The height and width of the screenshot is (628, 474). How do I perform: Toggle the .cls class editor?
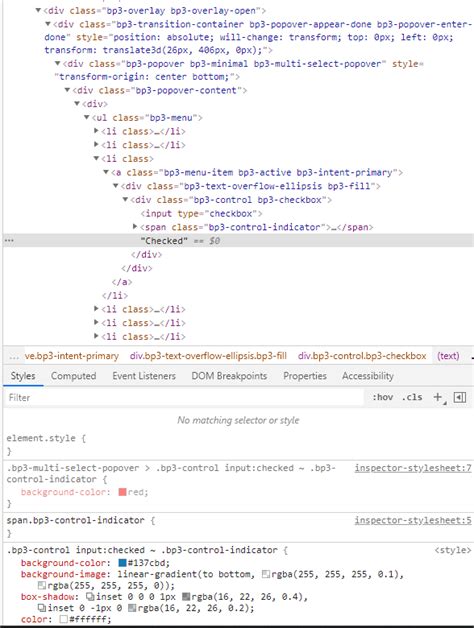[x=412, y=397]
